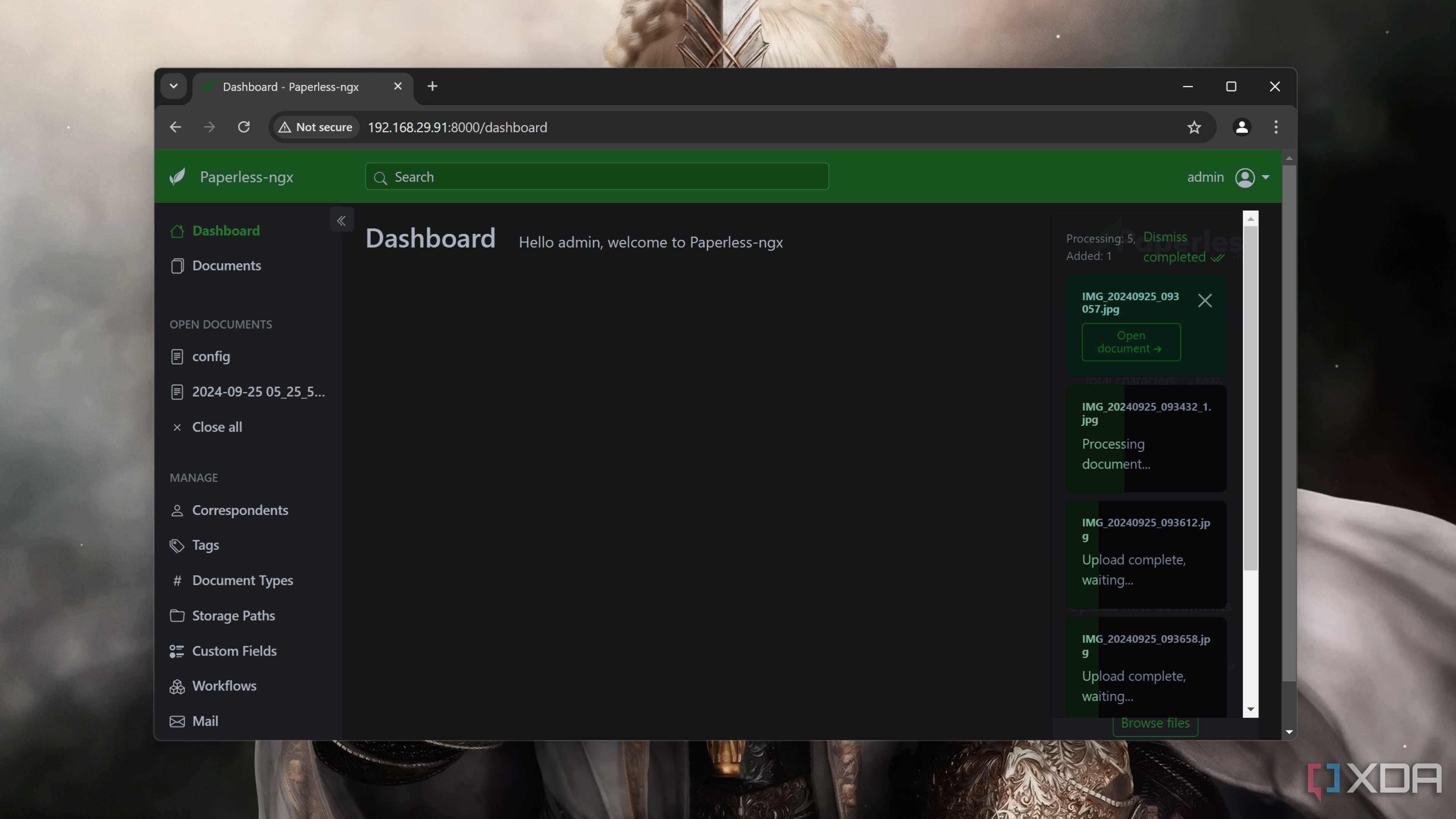This screenshot has width=1456, height=819.
Task: Click the IMG_20240925_093612.jpg upload card
Action: 1146,554
